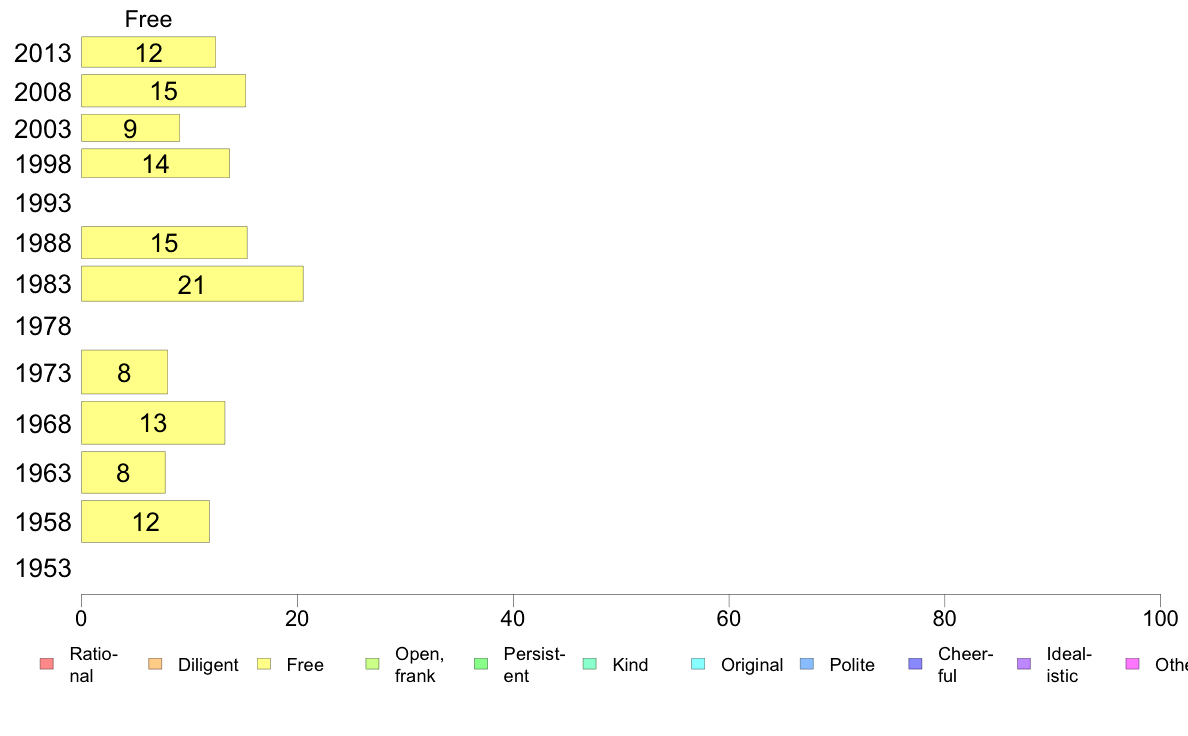
Task: Click the Cheerful legend color swatch
Action: click(x=915, y=664)
